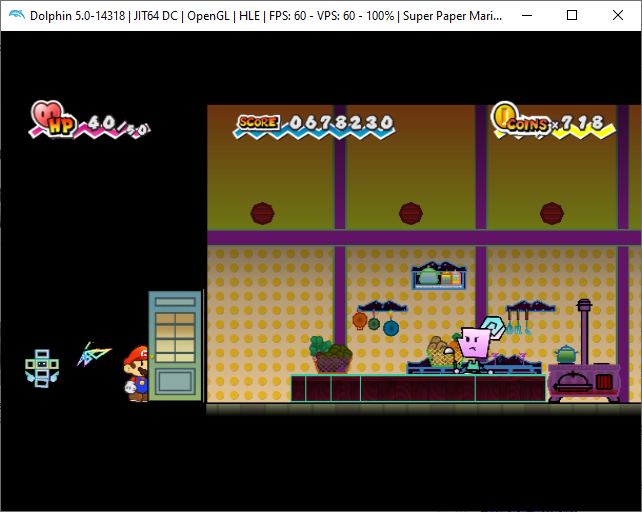Close the Dolphin emulator window
This screenshot has height=512, width=642.
[x=618, y=16]
